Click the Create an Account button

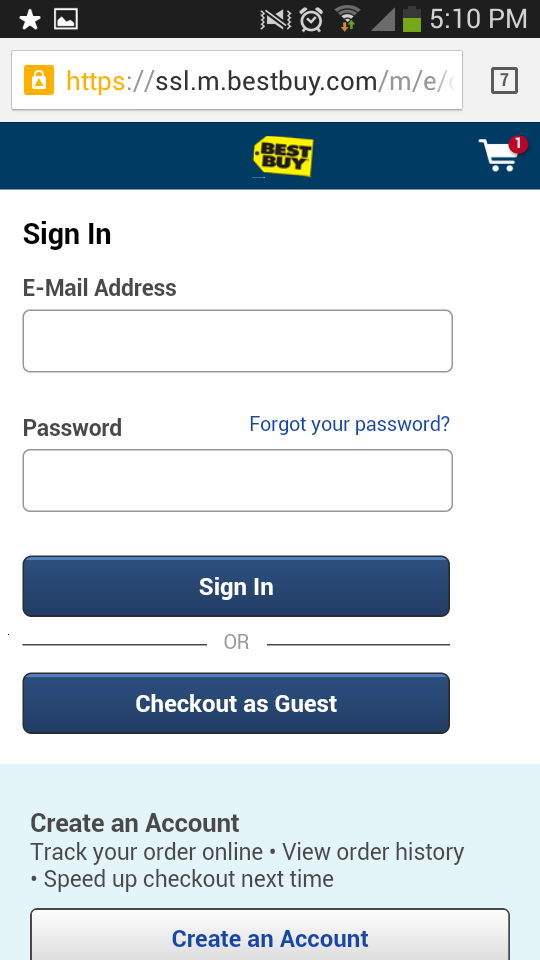pos(270,936)
